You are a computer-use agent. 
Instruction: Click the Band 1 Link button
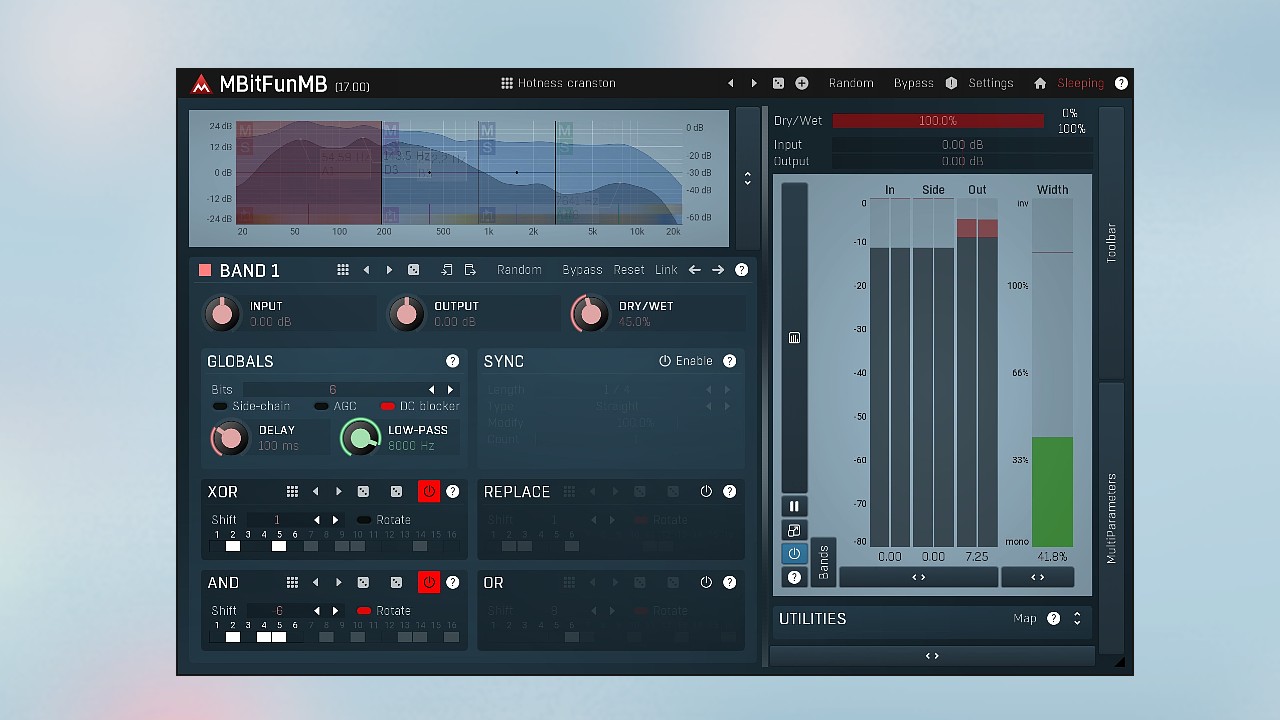coord(666,270)
